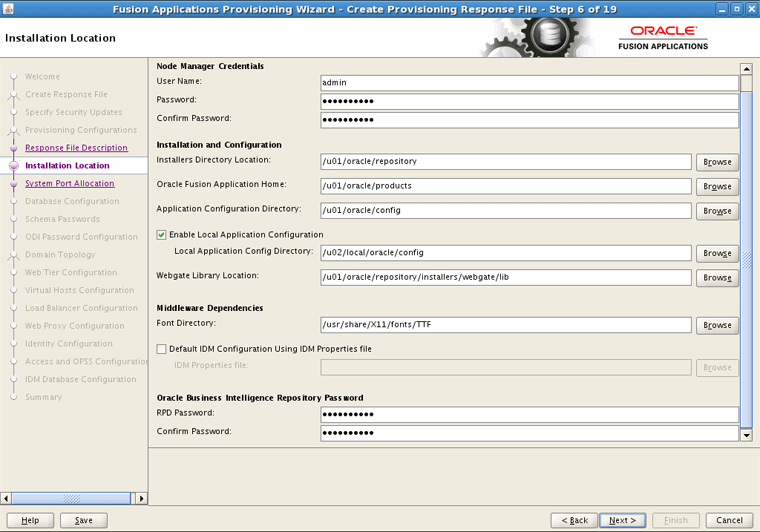Save the response file
Image resolution: width=760 pixels, height=532 pixels.
click(83, 520)
